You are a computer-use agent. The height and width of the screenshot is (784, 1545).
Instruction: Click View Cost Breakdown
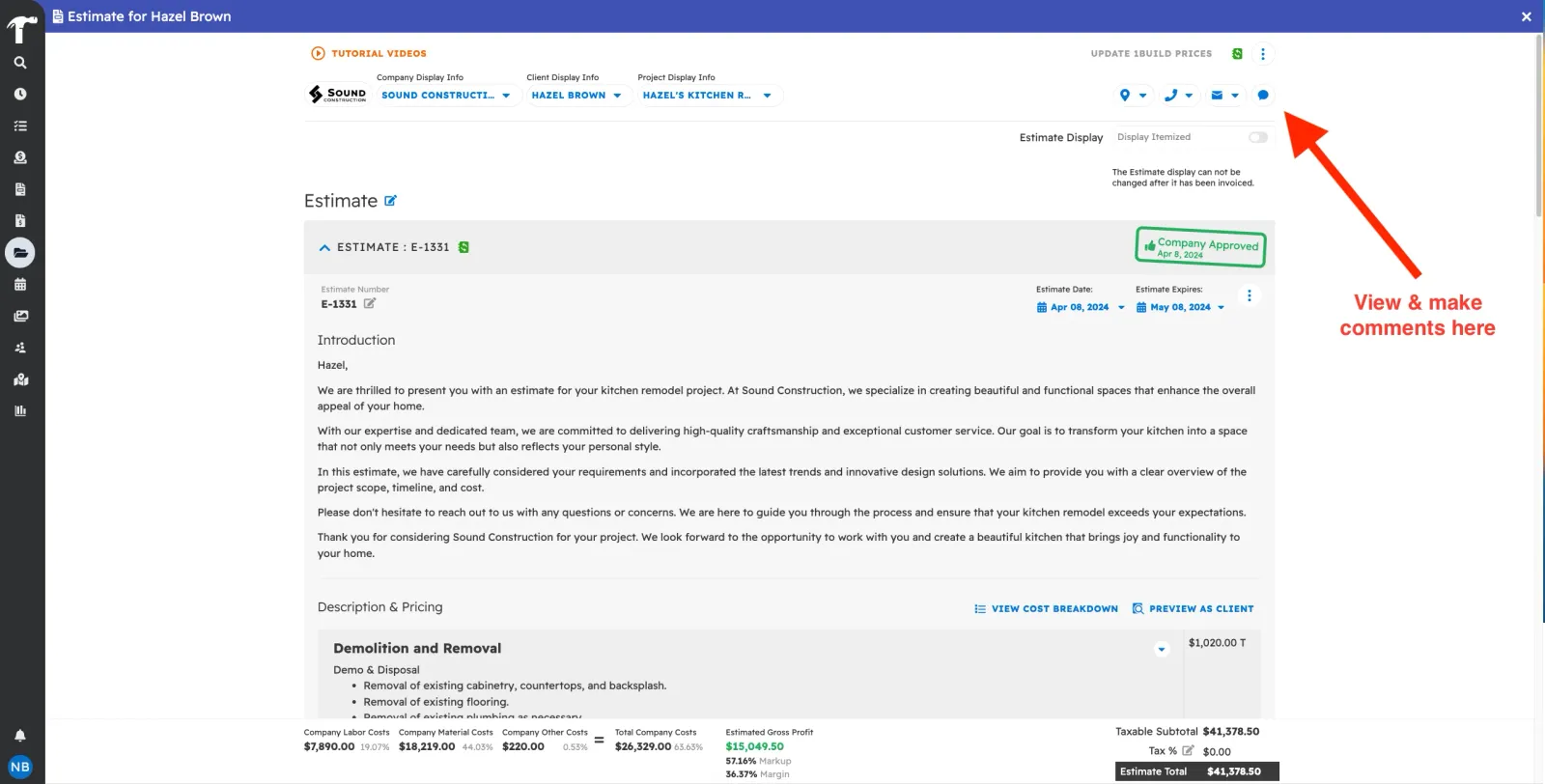point(1046,609)
